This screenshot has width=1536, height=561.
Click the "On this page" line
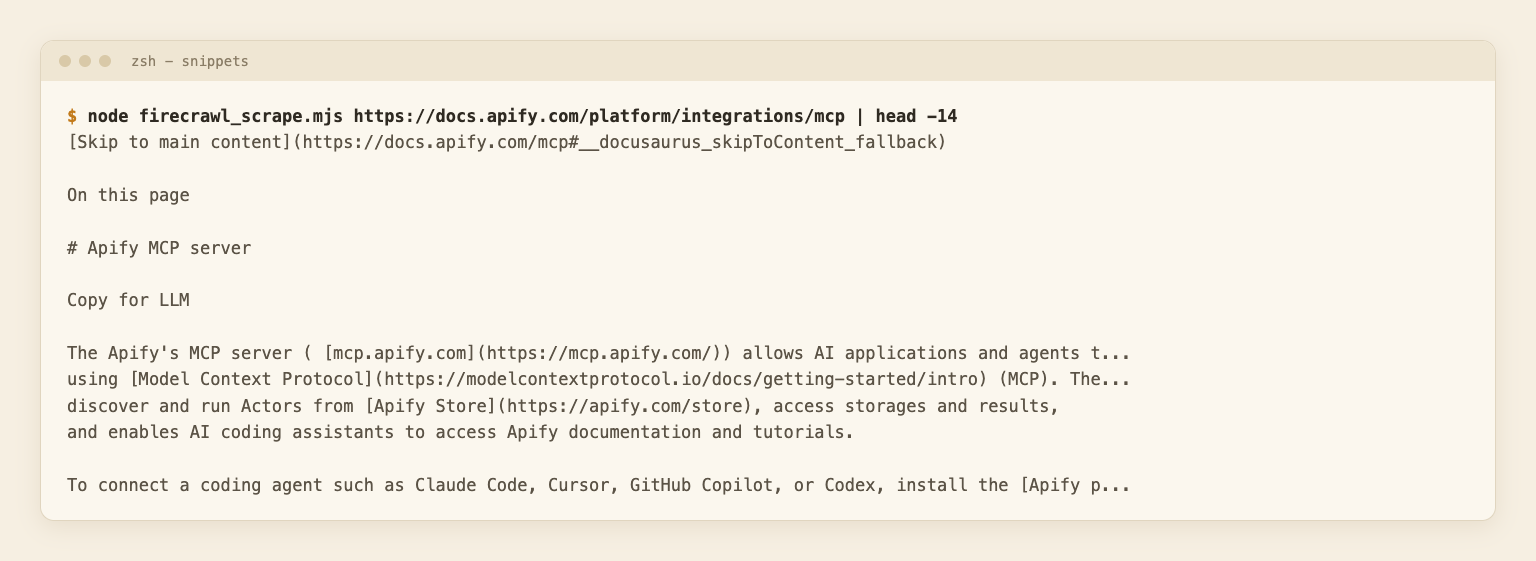(128, 195)
